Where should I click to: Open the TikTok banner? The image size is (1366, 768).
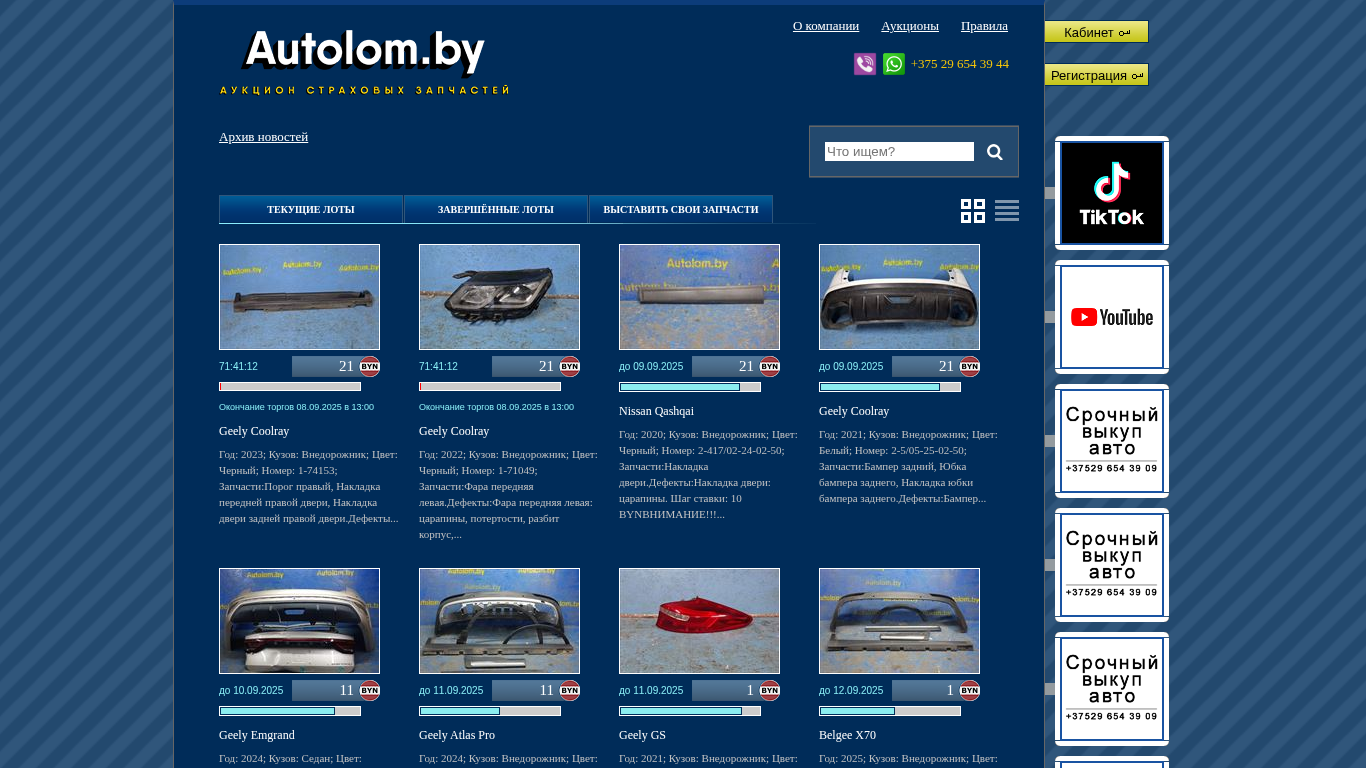(x=1112, y=193)
